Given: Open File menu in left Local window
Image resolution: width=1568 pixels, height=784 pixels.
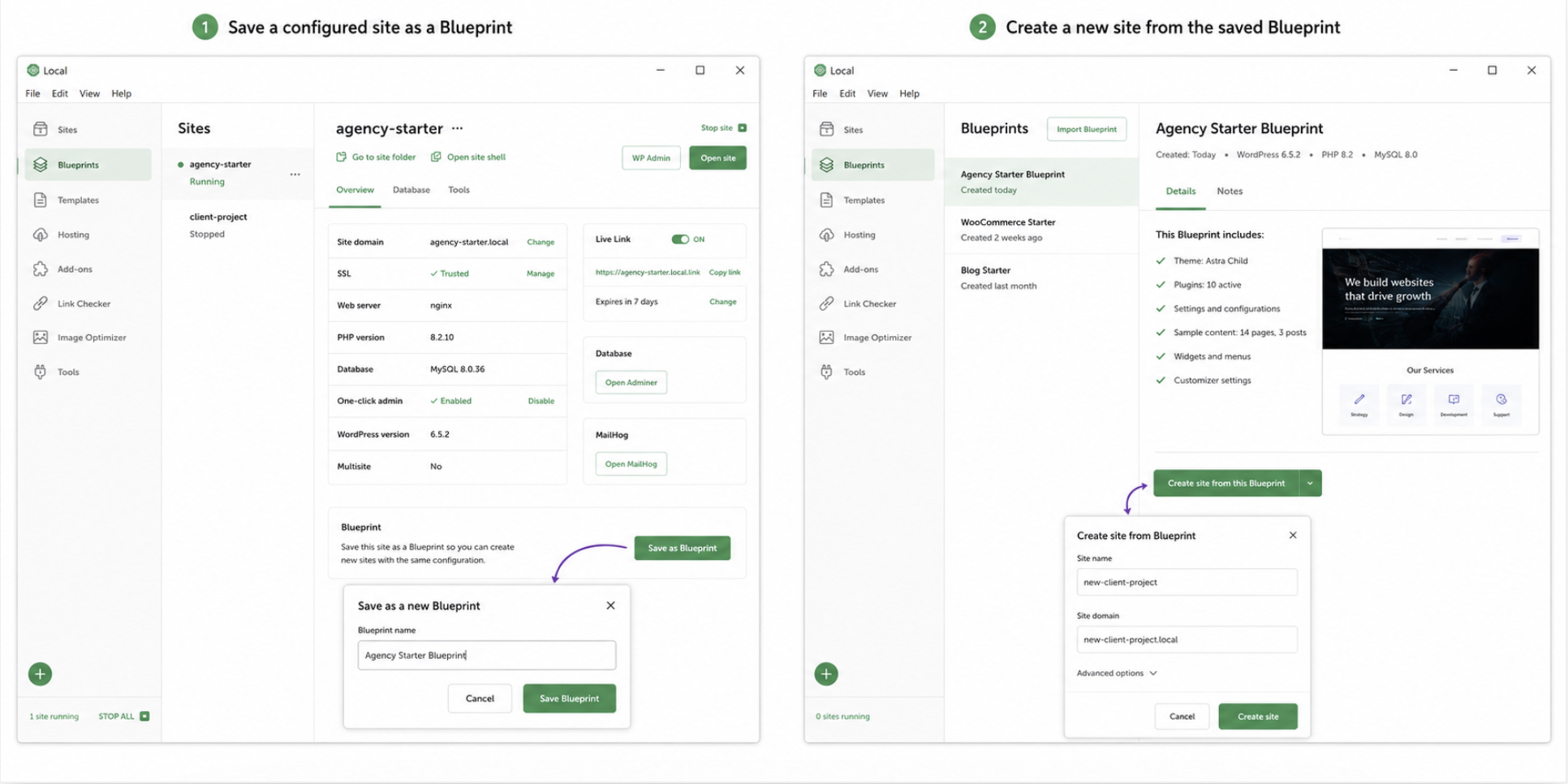Looking at the screenshot, I should click(x=32, y=93).
